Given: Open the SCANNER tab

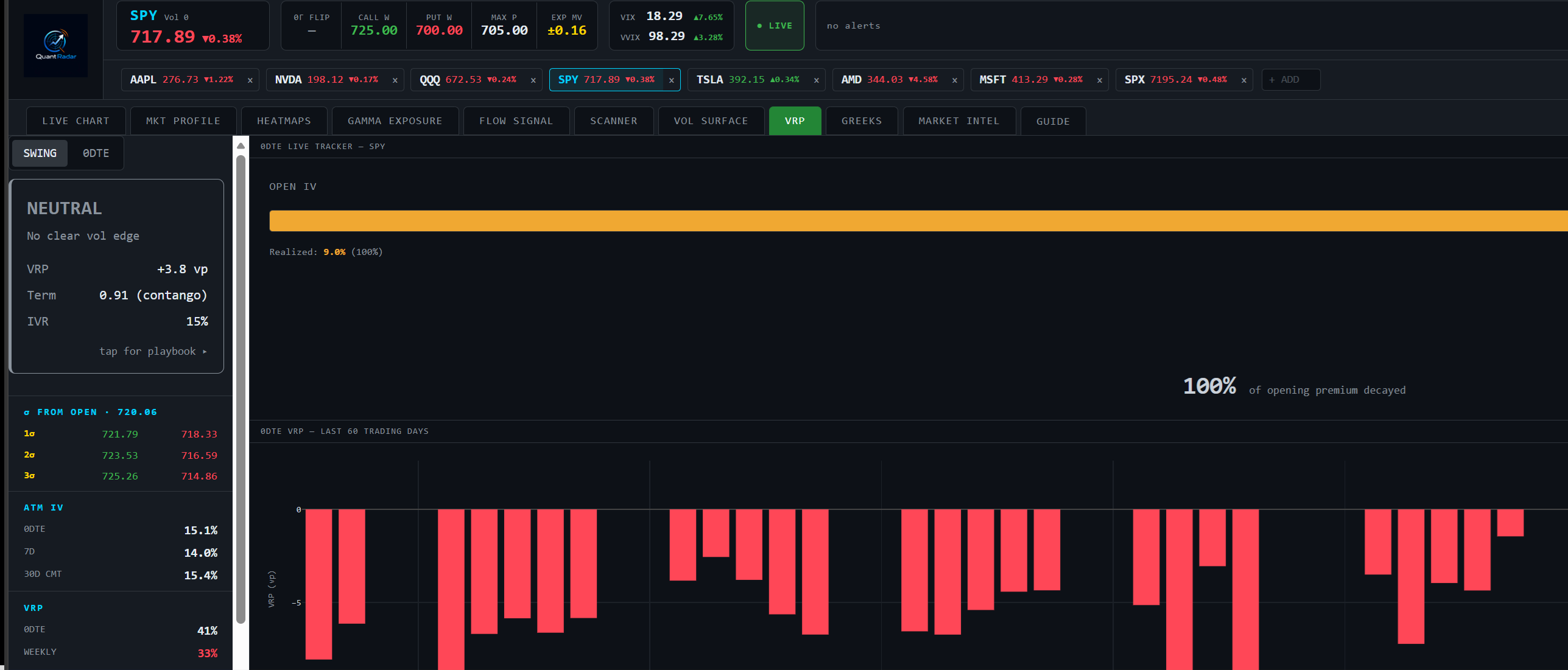Looking at the screenshot, I should tap(614, 121).
